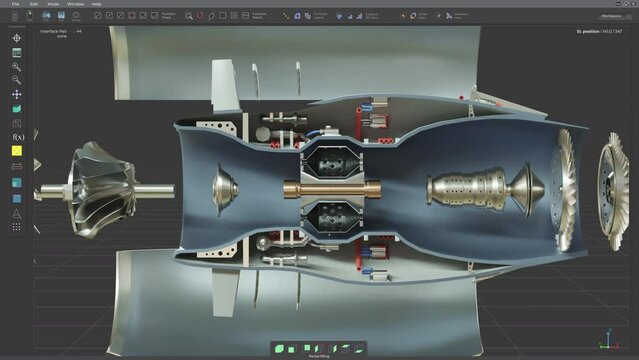
Task: Click the yellow square highlighted sidebar tool
Action: click(17, 151)
